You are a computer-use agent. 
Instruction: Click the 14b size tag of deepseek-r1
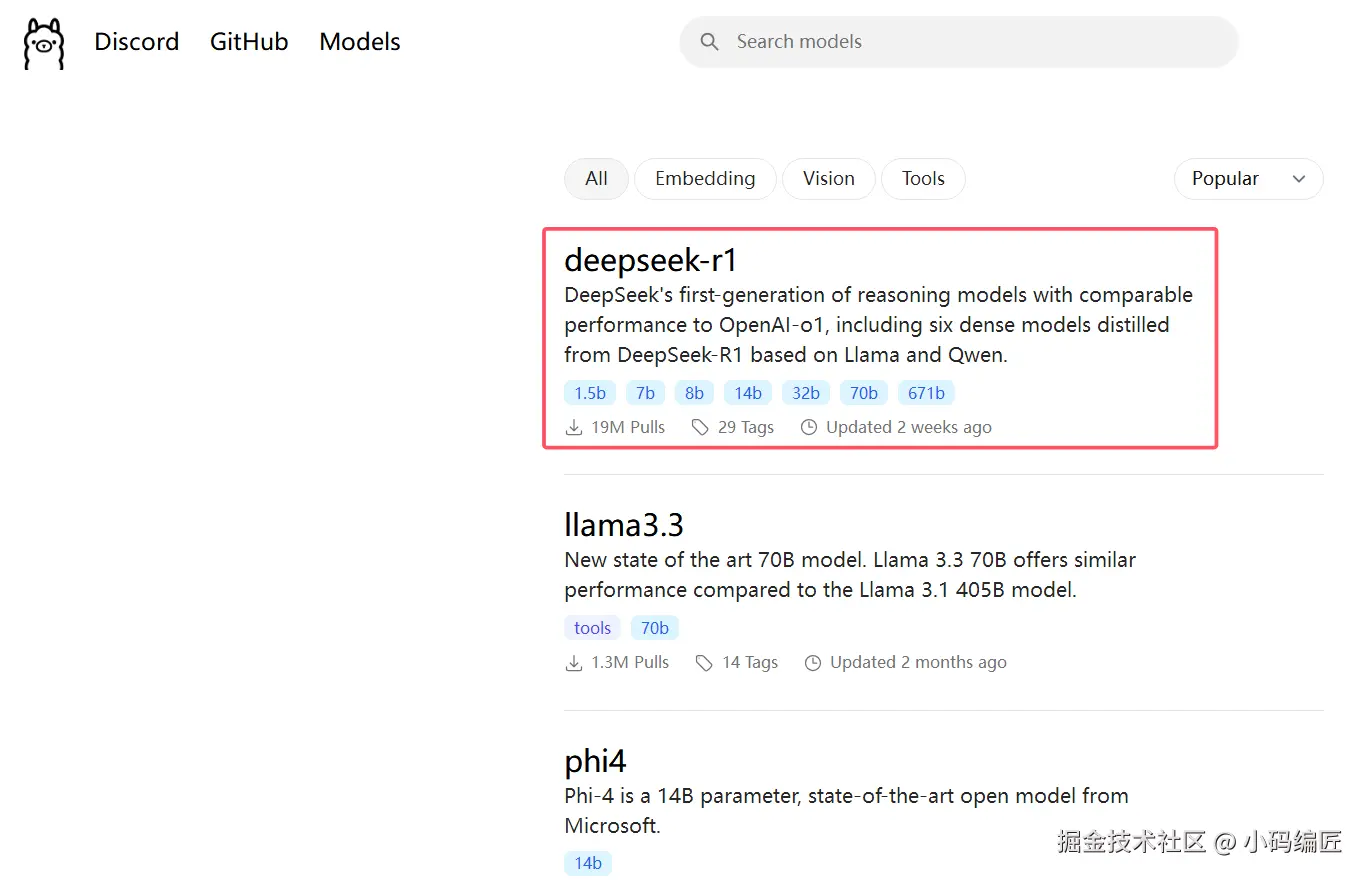(x=748, y=393)
